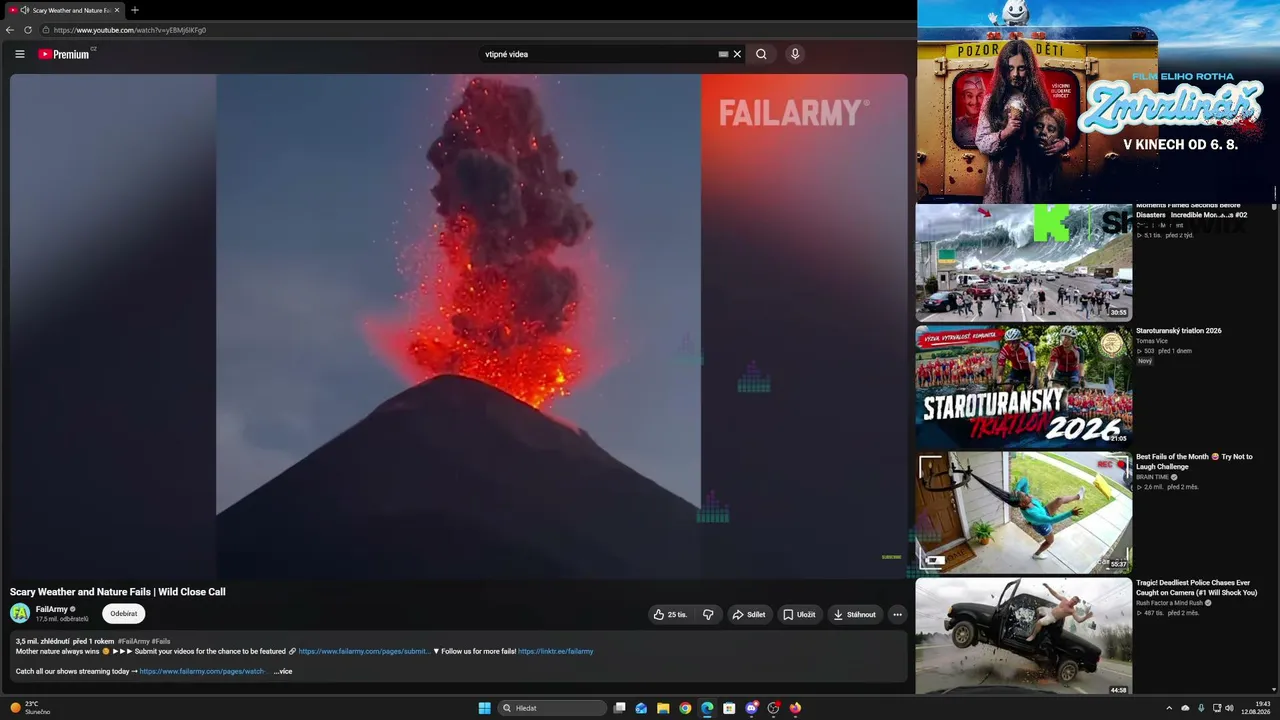Open the failarmy.com/pages/submit link

click(x=364, y=651)
